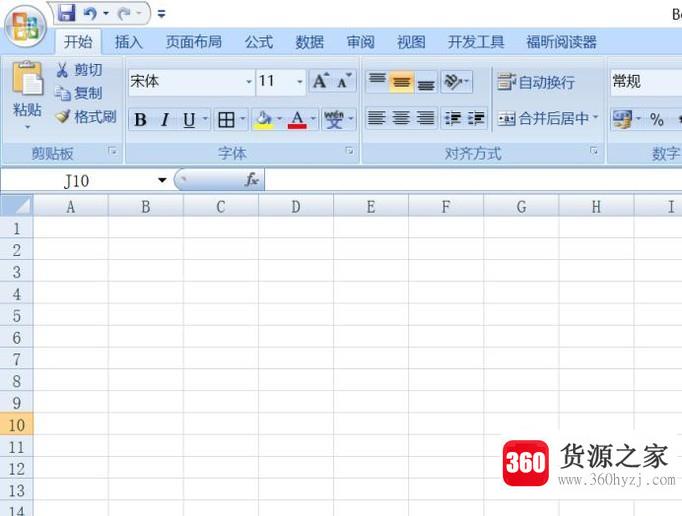Select column D header

click(x=296, y=207)
